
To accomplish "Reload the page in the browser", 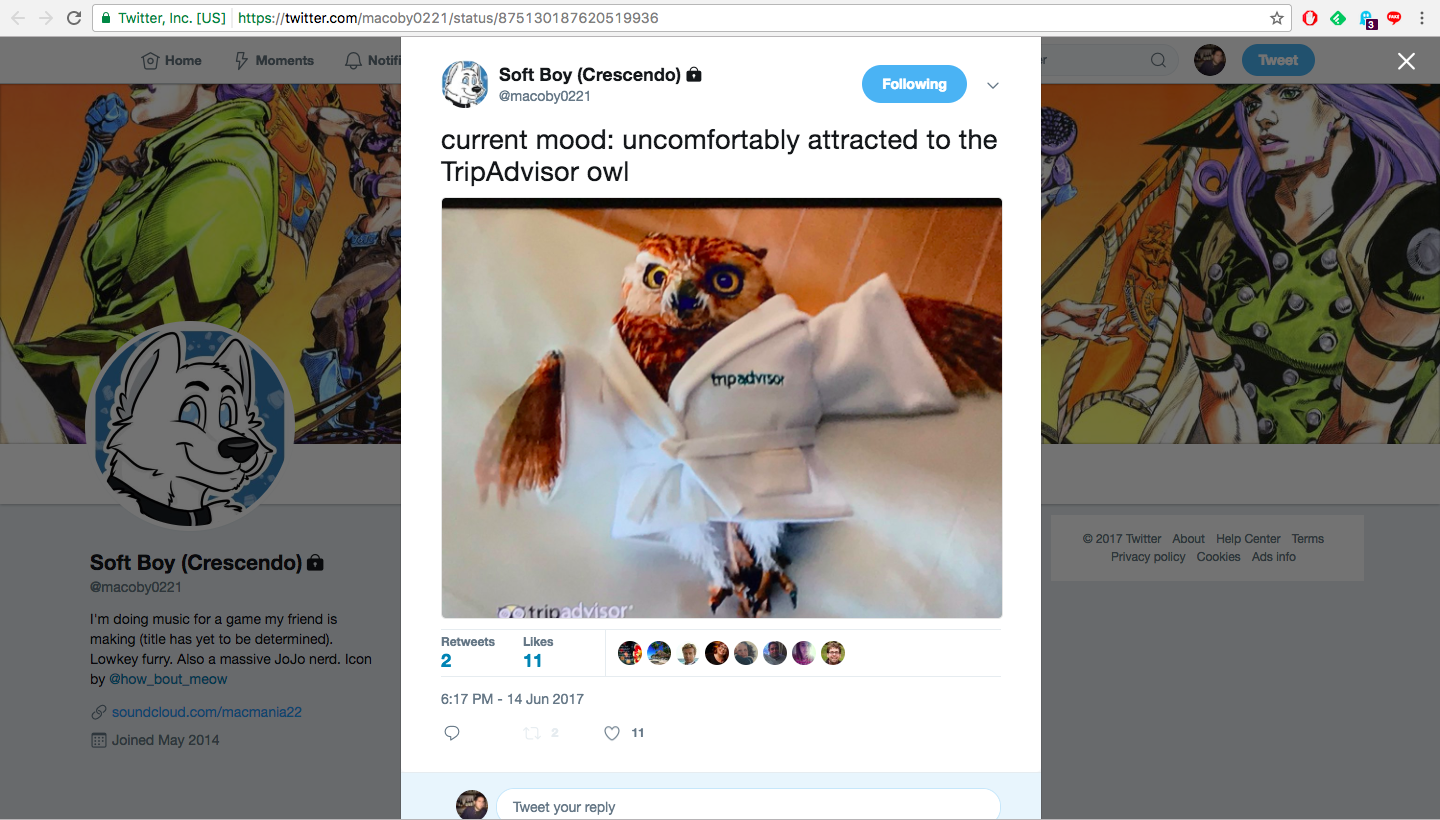I will [74, 18].
